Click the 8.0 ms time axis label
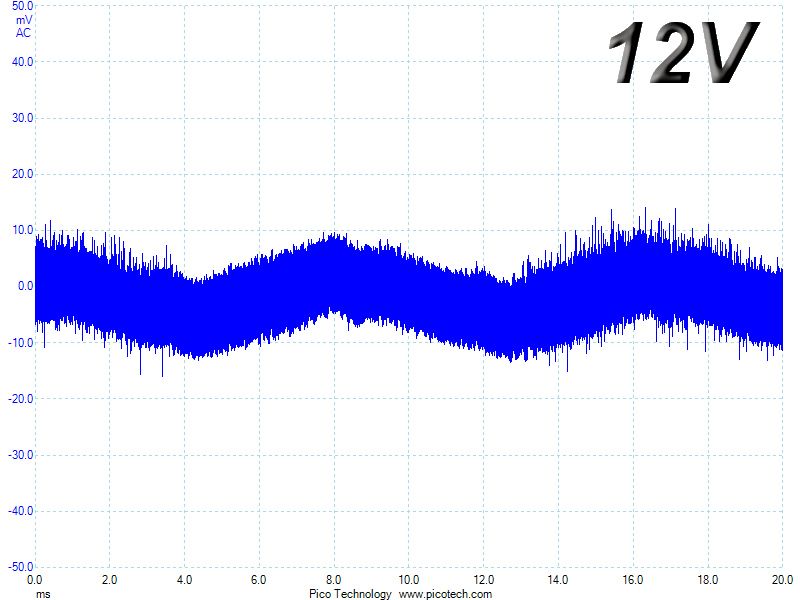Viewport: 800px width, 600px height. [x=334, y=580]
